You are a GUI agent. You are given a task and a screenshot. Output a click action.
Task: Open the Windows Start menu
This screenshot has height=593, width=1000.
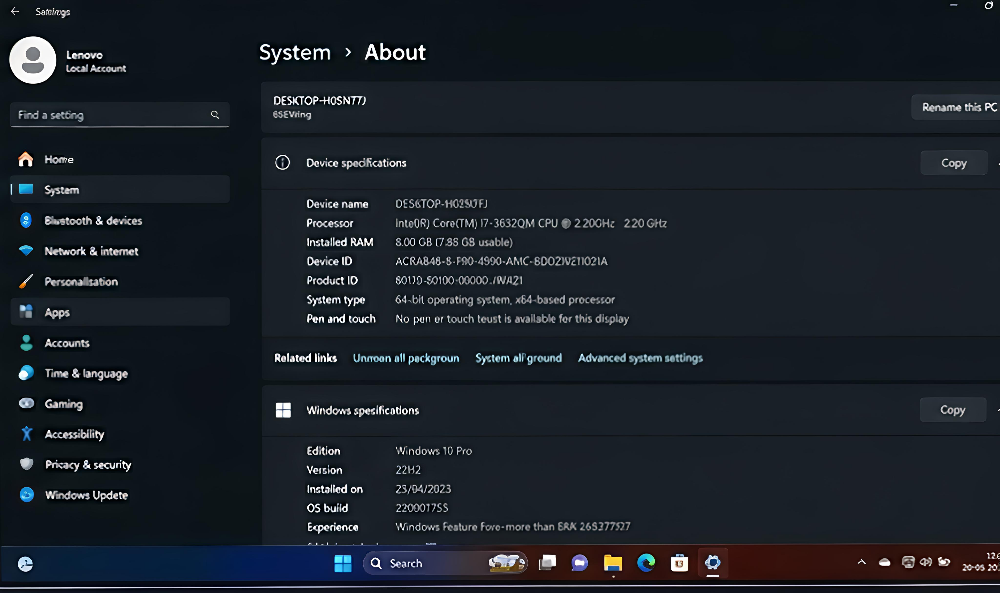pos(342,564)
